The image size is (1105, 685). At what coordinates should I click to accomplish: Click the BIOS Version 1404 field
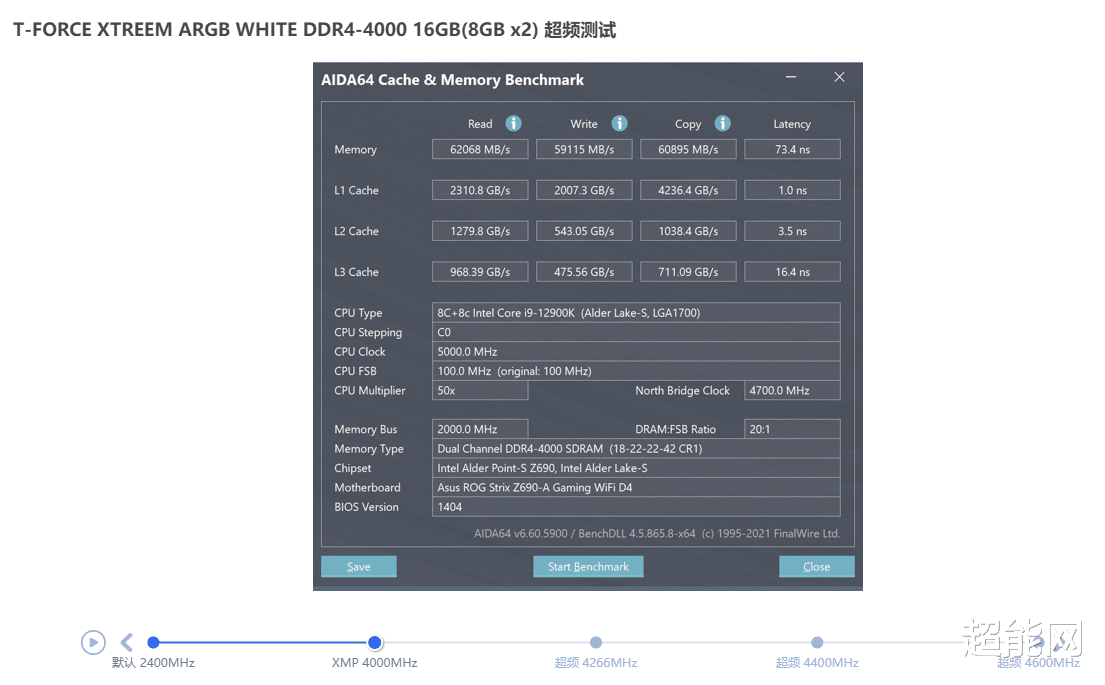[636, 507]
